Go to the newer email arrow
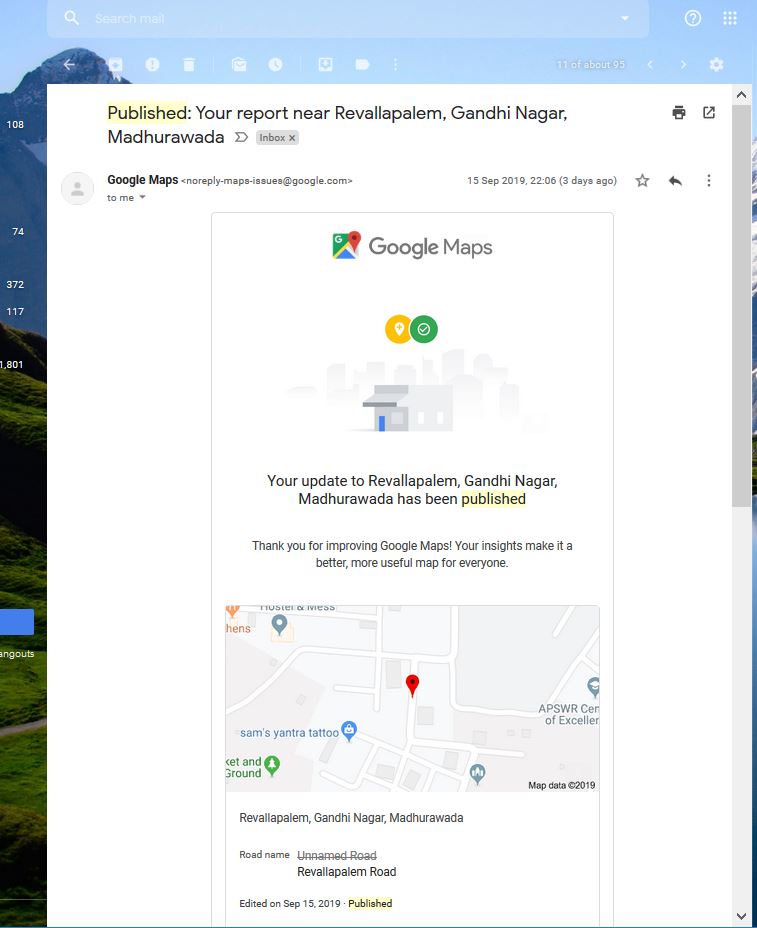The image size is (757, 928). [x=650, y=65]
